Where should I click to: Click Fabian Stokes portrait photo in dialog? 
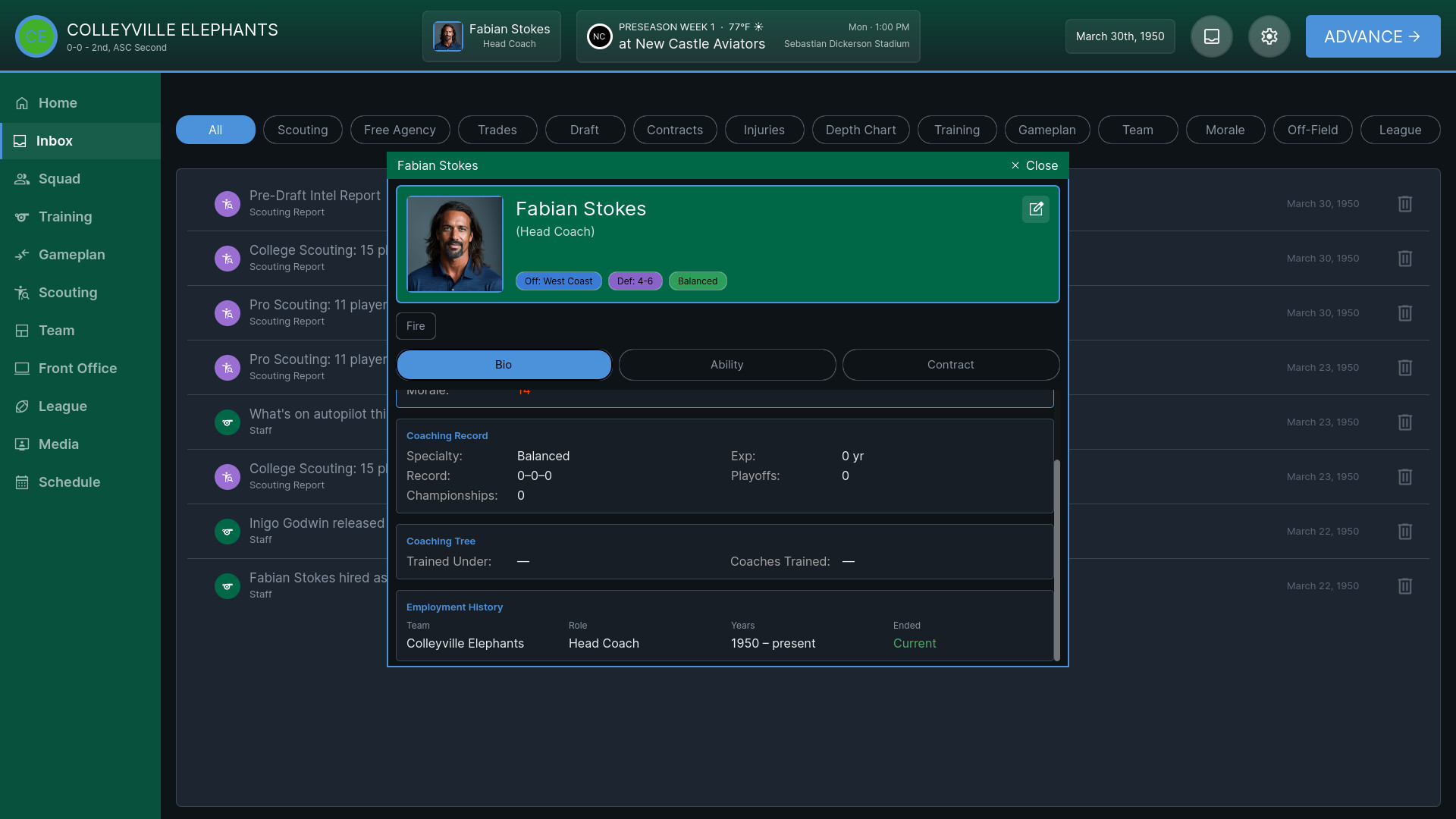pyautogui.click(x=455, y=244)
